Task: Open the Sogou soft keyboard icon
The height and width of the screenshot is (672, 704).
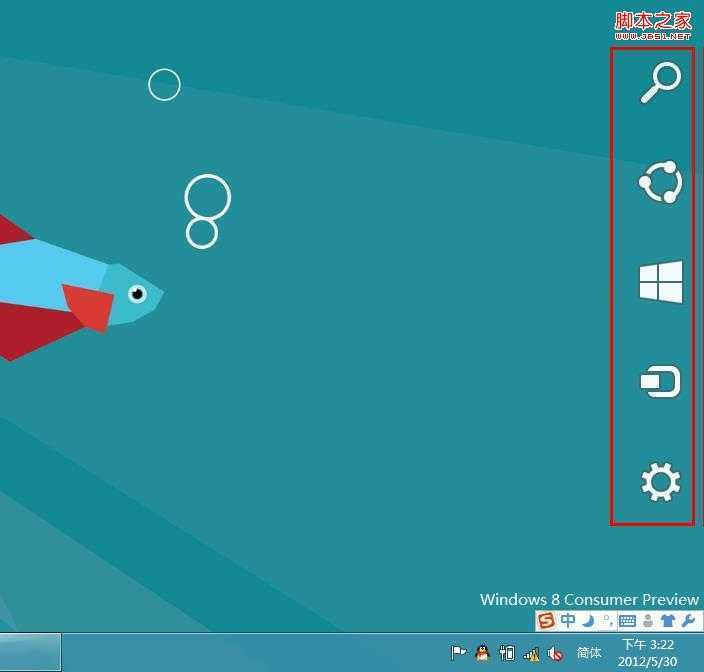Action: (627, 621)
